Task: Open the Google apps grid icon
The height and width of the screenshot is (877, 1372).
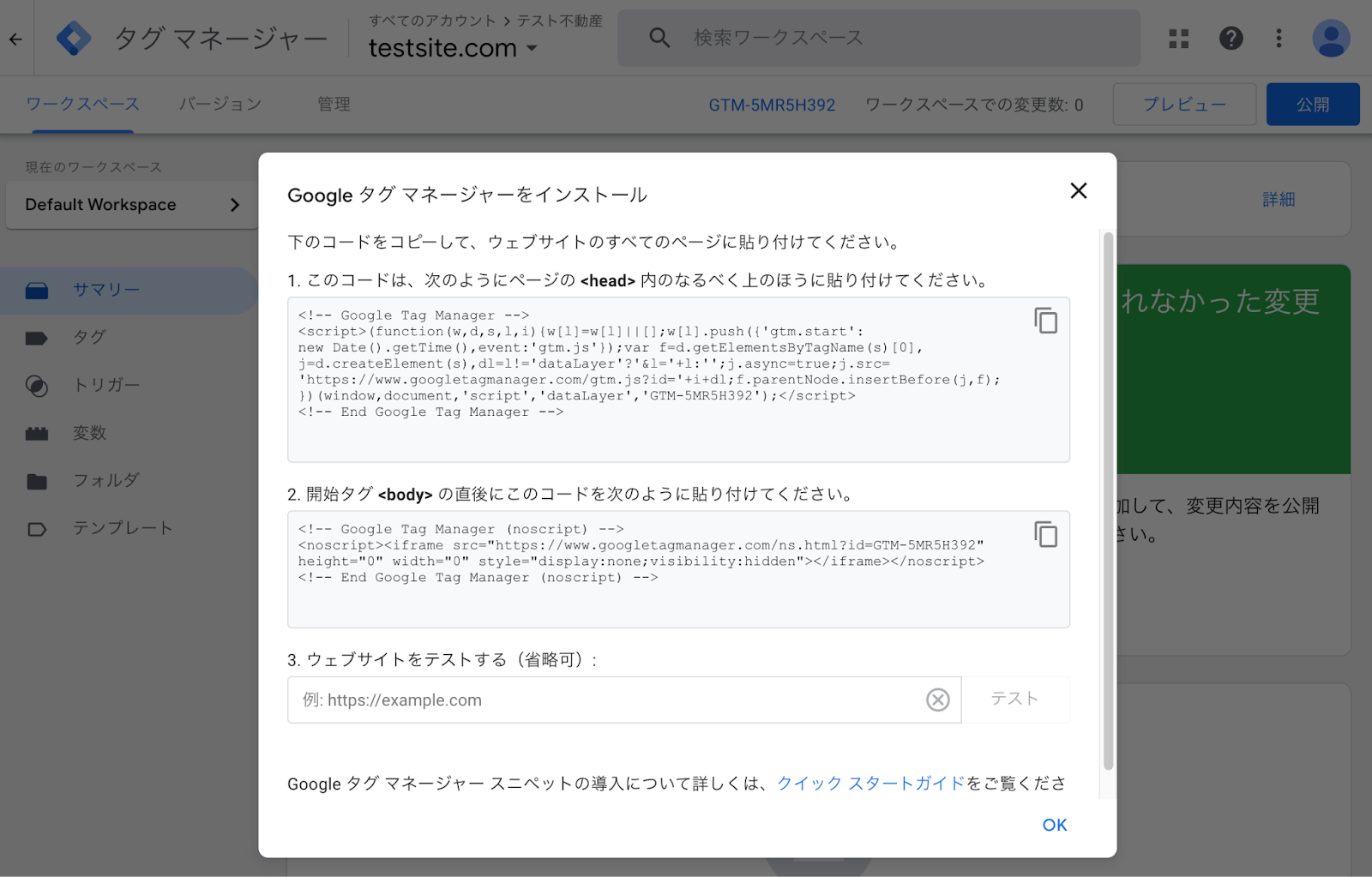Action: 1179,39
